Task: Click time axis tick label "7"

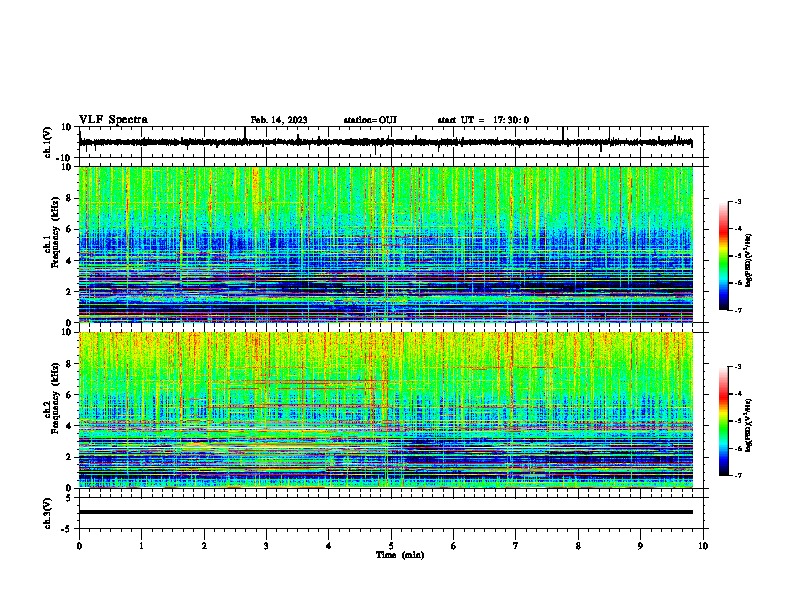Action: (516, 546)
